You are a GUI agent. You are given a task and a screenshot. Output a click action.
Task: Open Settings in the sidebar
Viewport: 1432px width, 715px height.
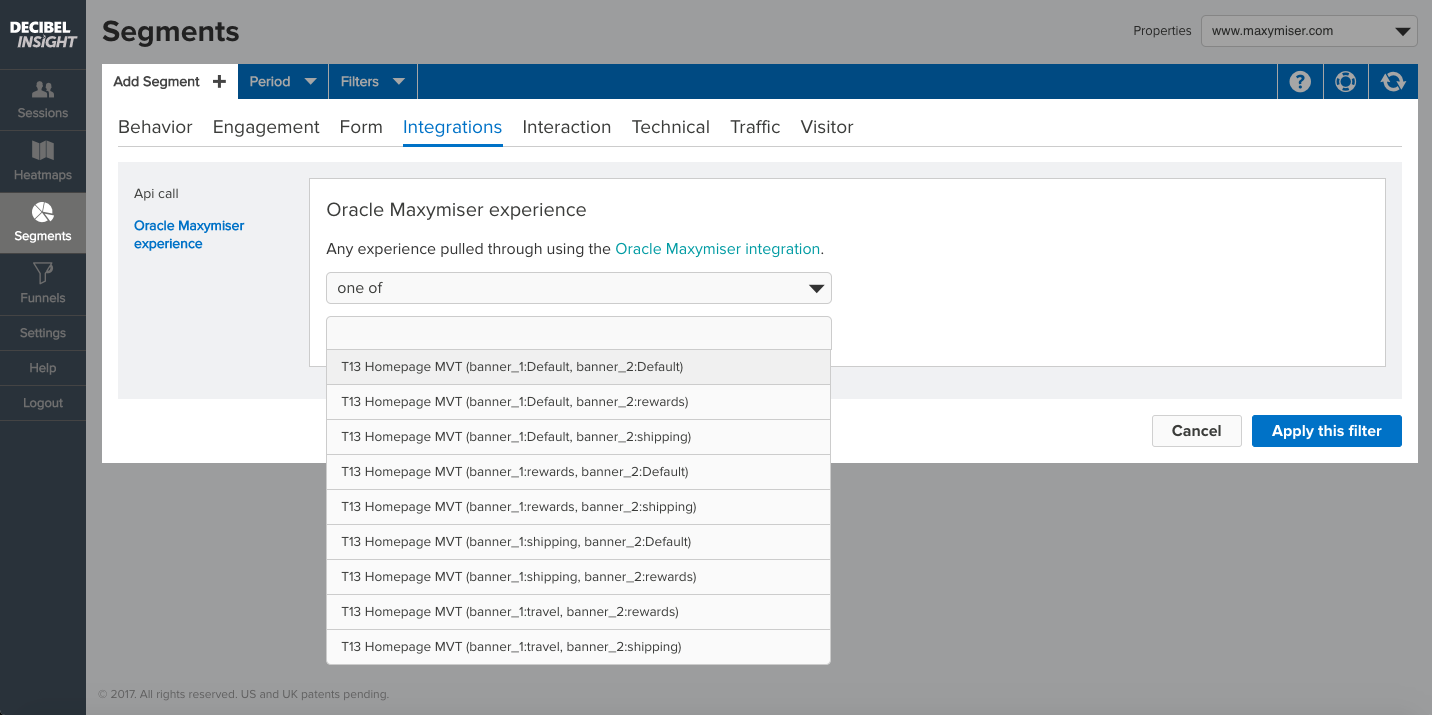[x=43, y=333]
